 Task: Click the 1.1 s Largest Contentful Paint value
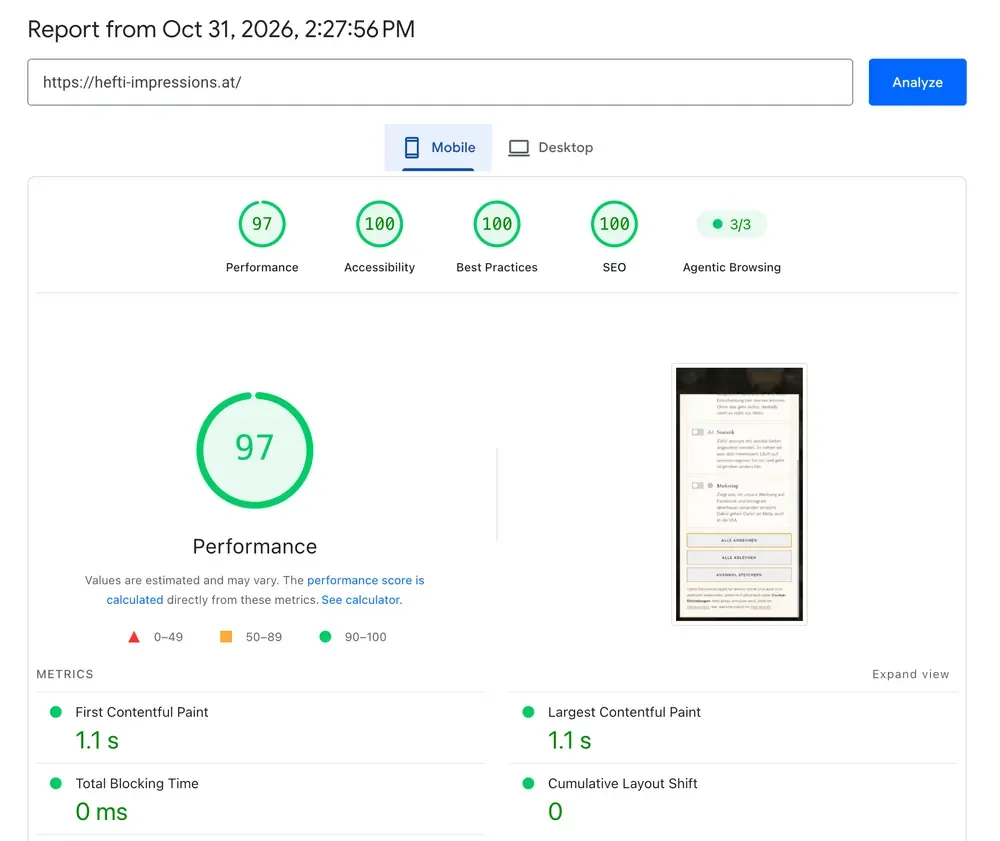570,741
